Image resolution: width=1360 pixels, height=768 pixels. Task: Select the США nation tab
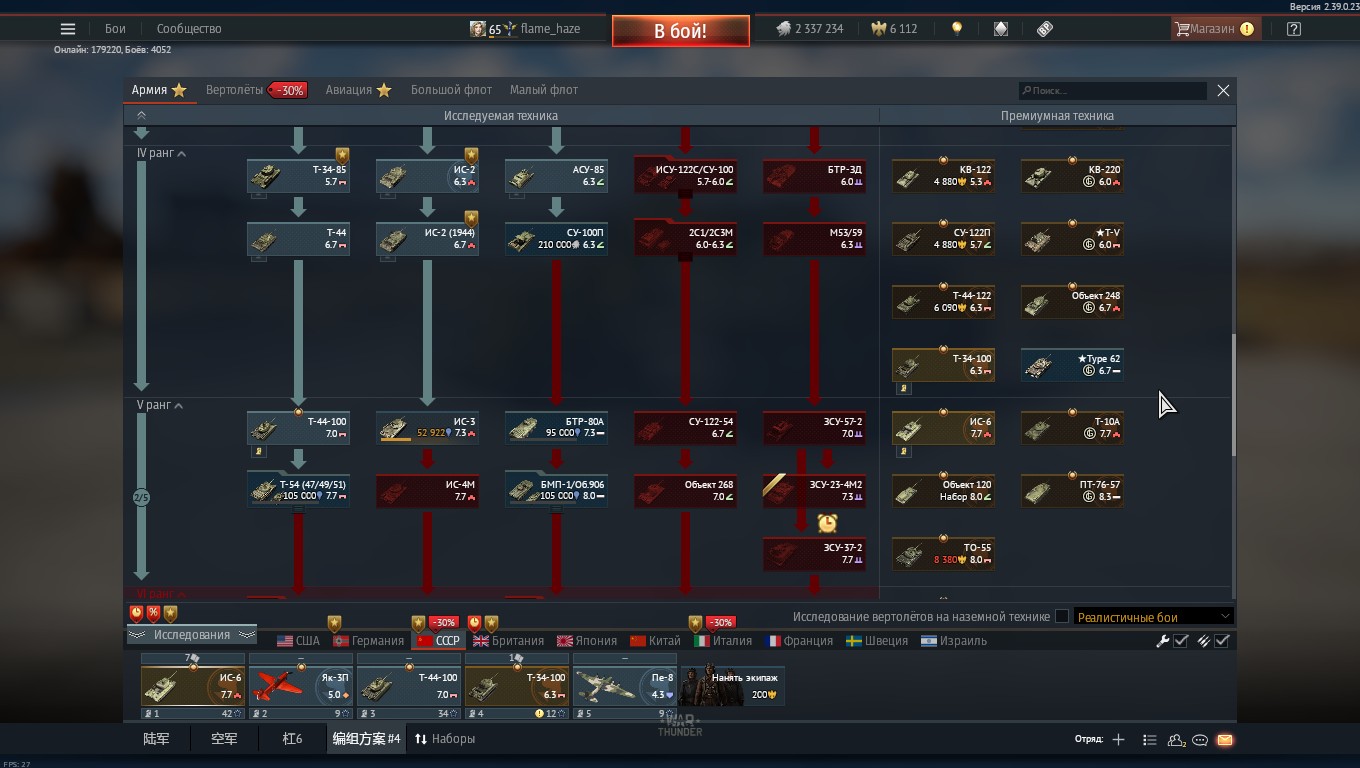(298, 641)
